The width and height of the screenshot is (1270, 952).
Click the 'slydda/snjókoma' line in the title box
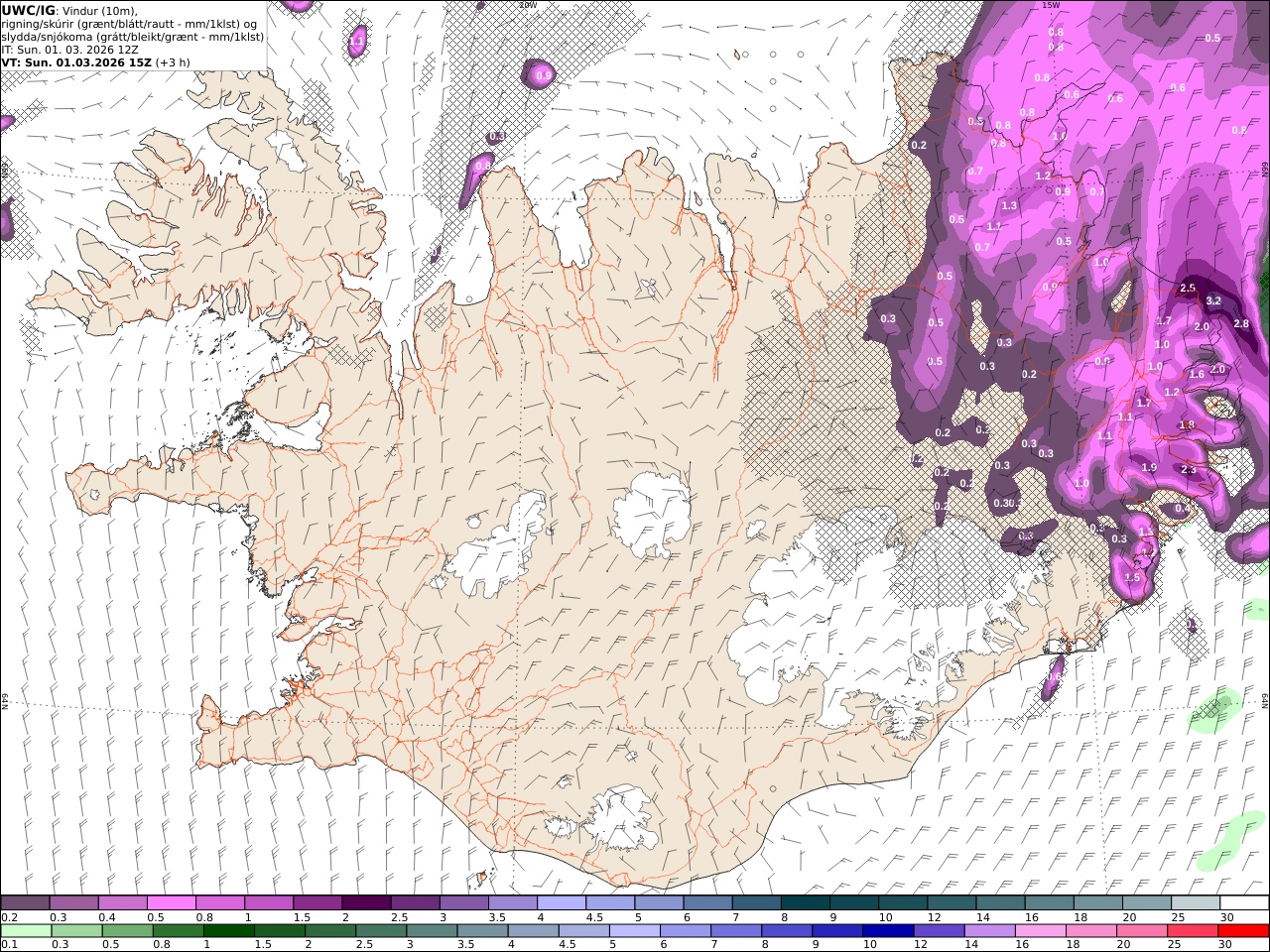(132, 36)
